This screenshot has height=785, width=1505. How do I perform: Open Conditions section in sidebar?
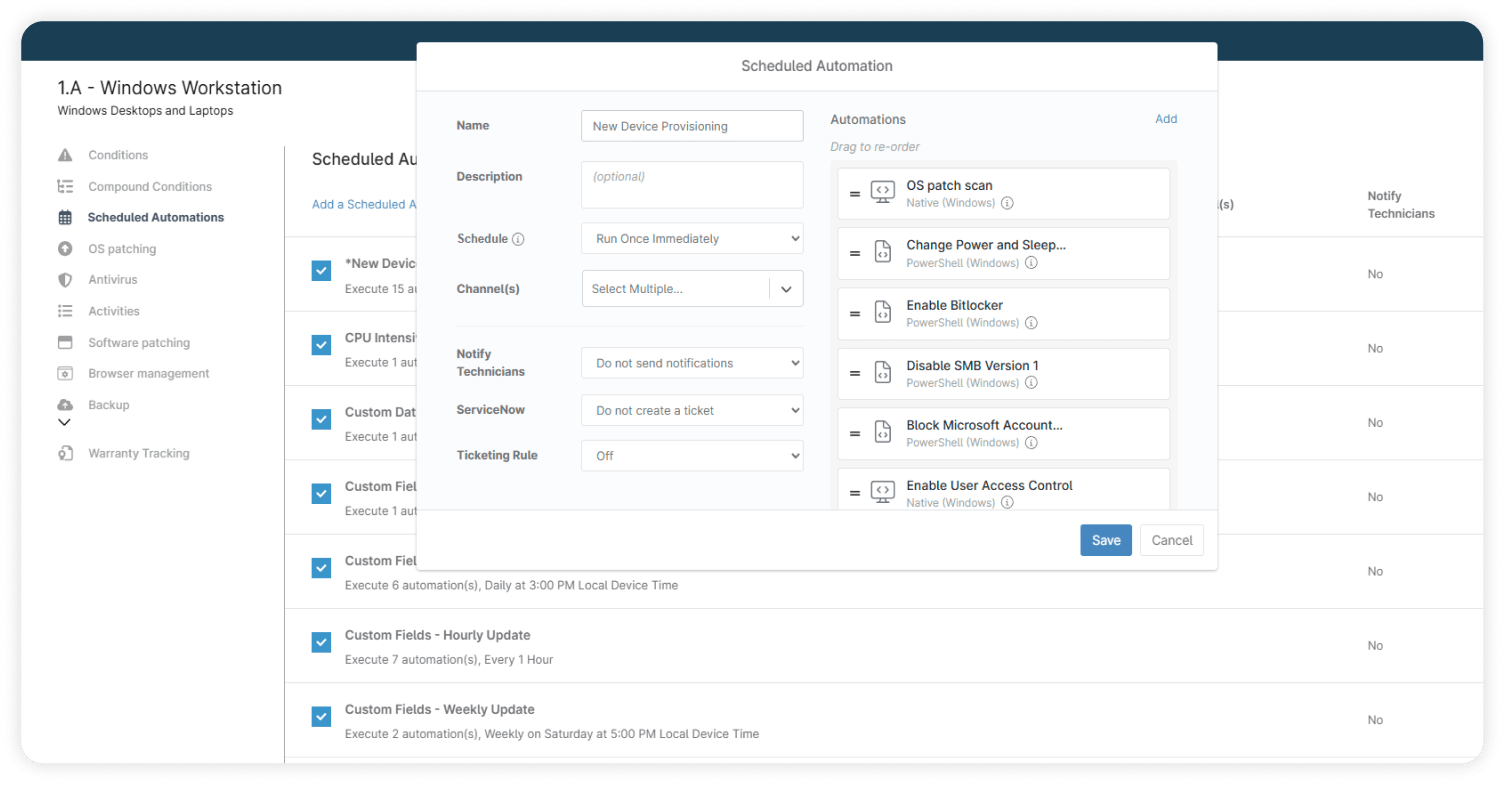click(118, 155)
